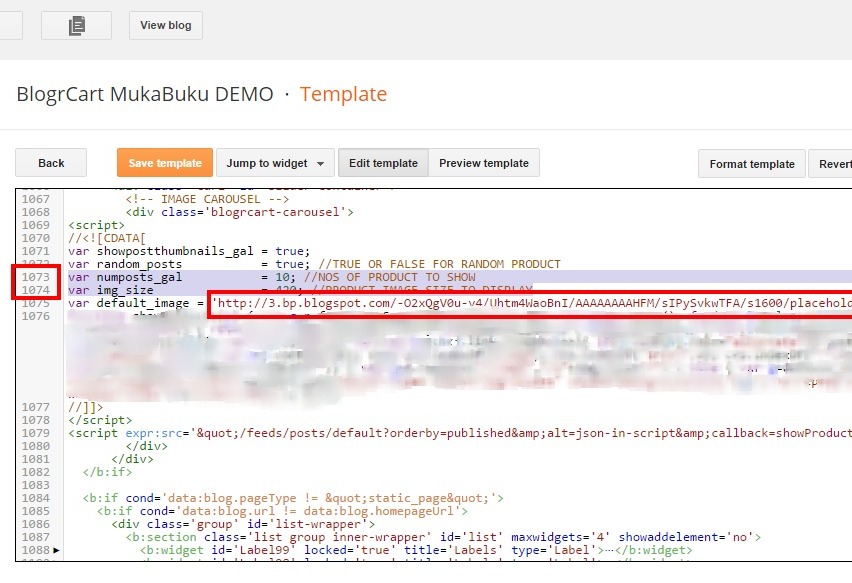Click script expr:src feeds line 1079
This screenshot has height=583, width=852.
tap(460, 434)
